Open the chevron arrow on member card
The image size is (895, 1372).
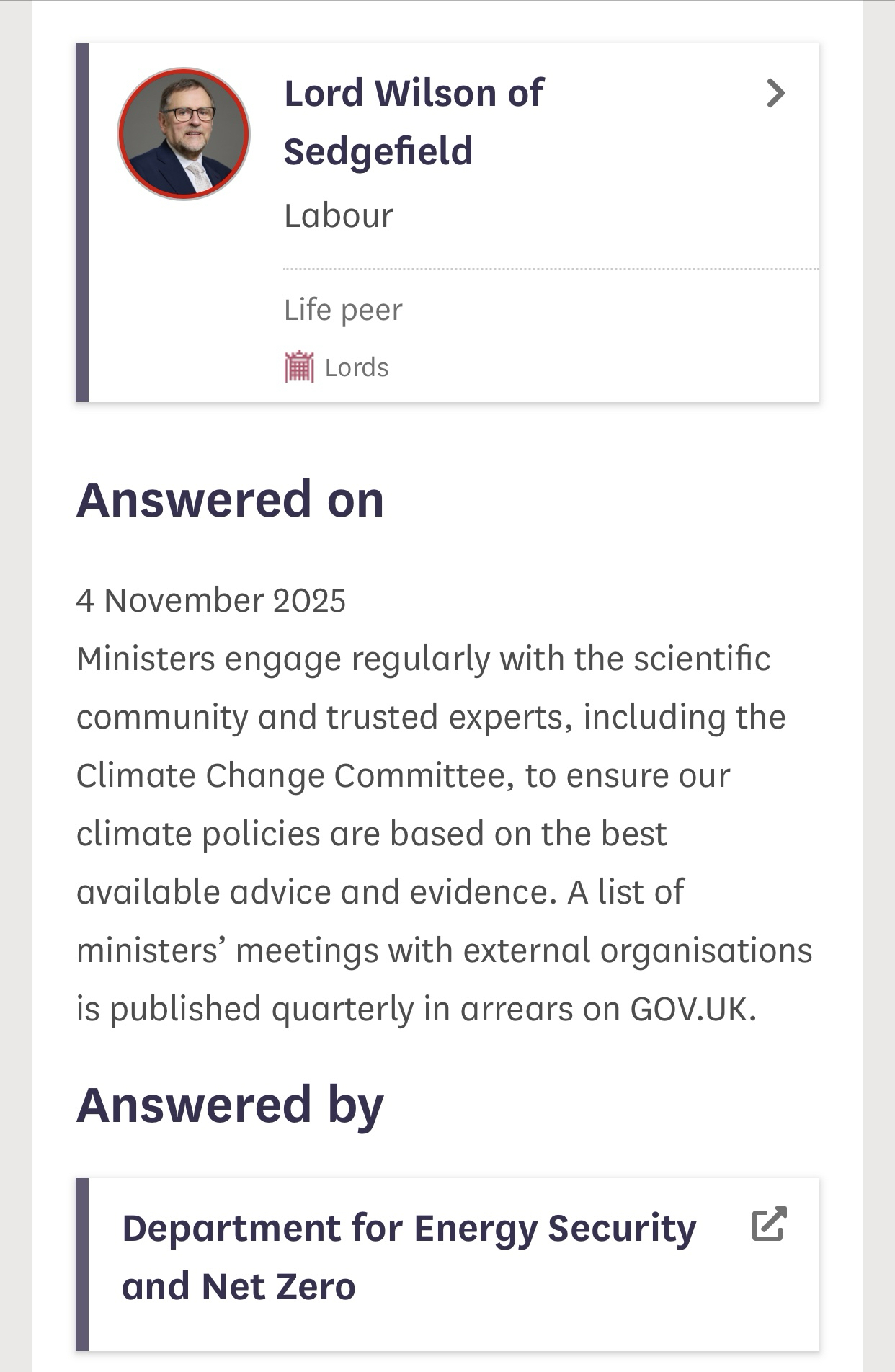point(775,94)
